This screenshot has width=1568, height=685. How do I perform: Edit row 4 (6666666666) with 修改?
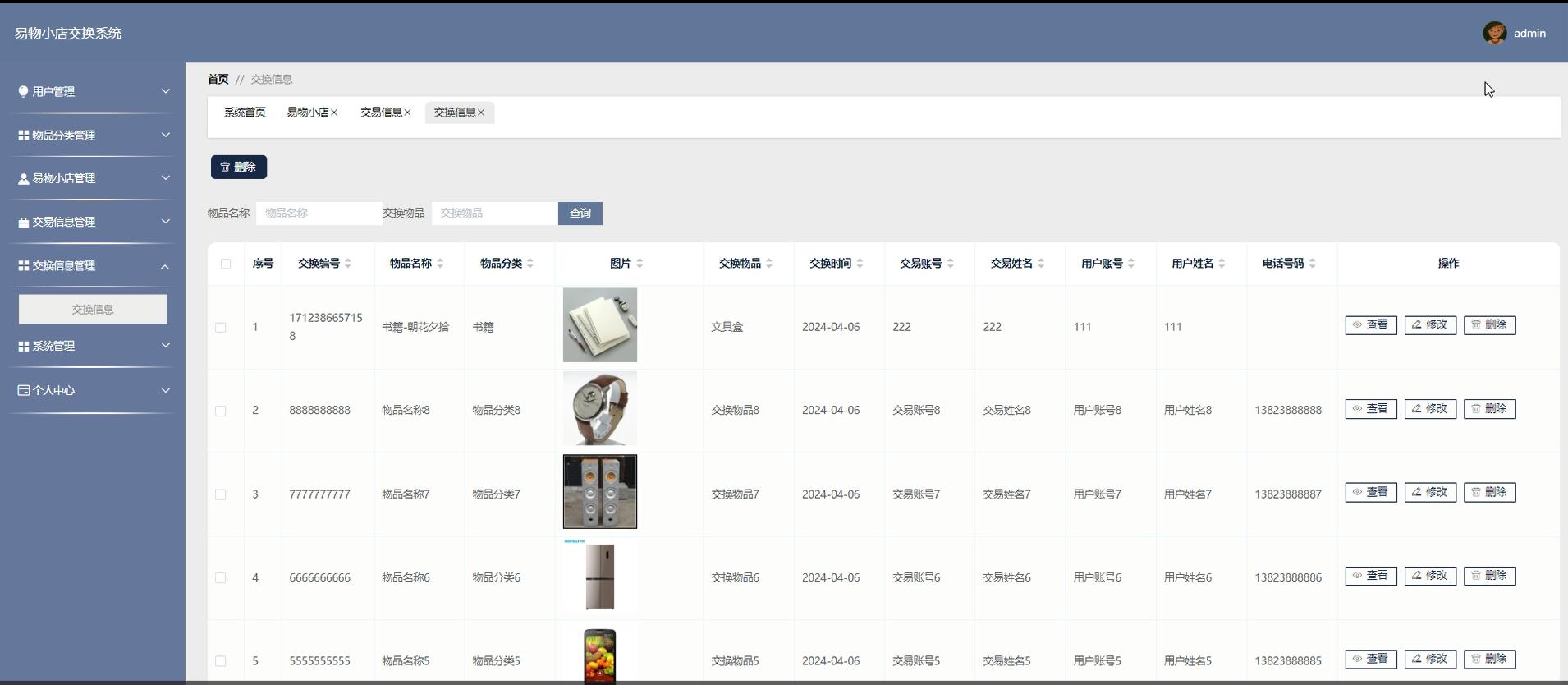point(1430,576)
